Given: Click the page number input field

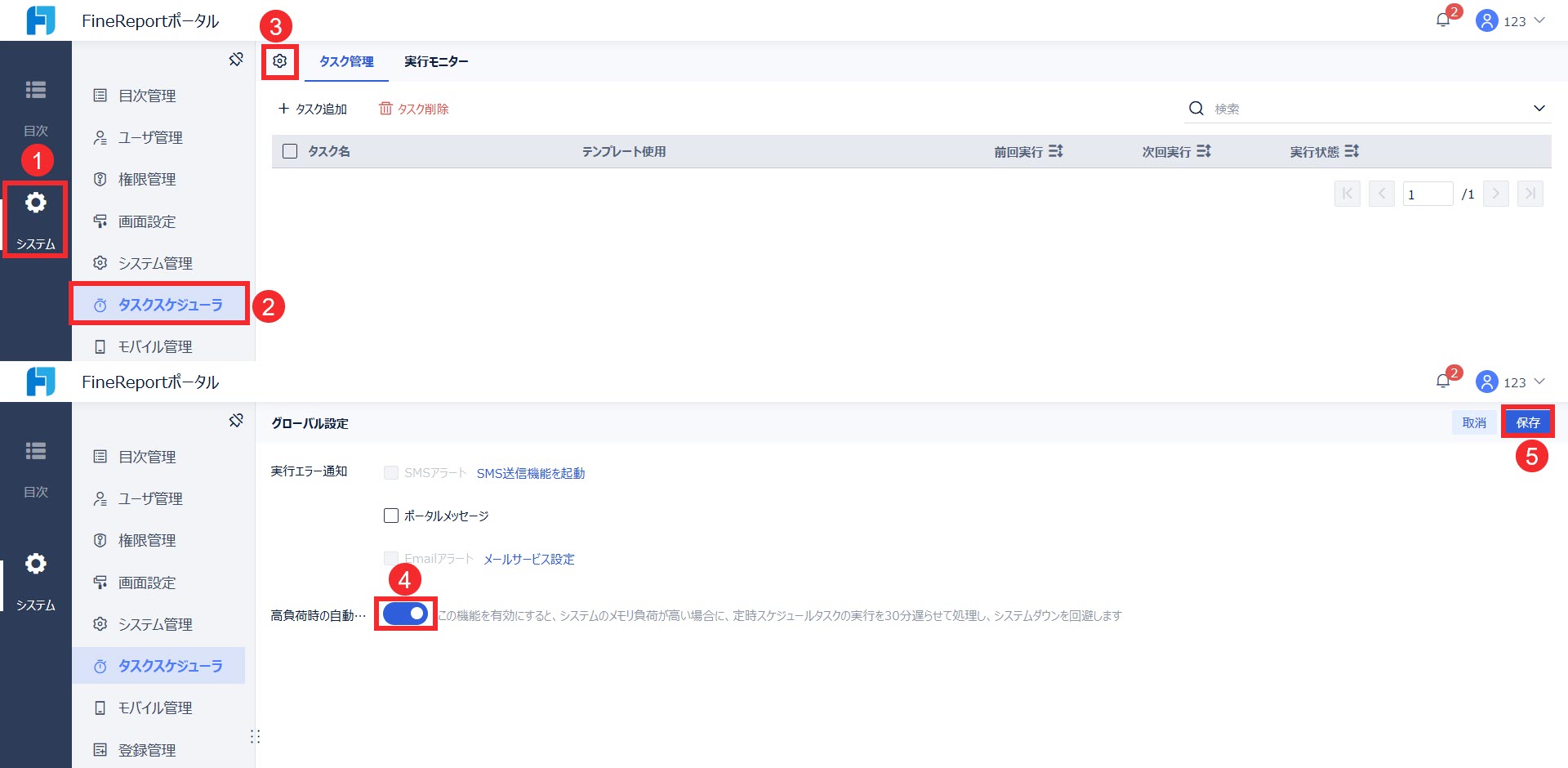Looking at the screenshot, I should coord(1428,194).
